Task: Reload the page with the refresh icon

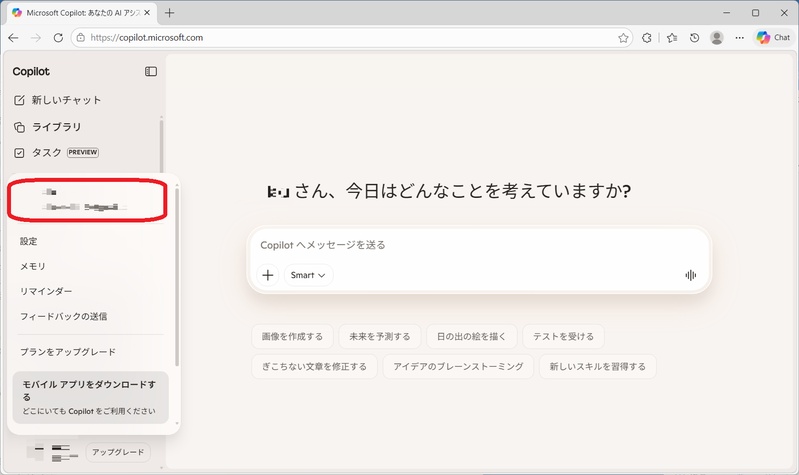Action: 58,38
